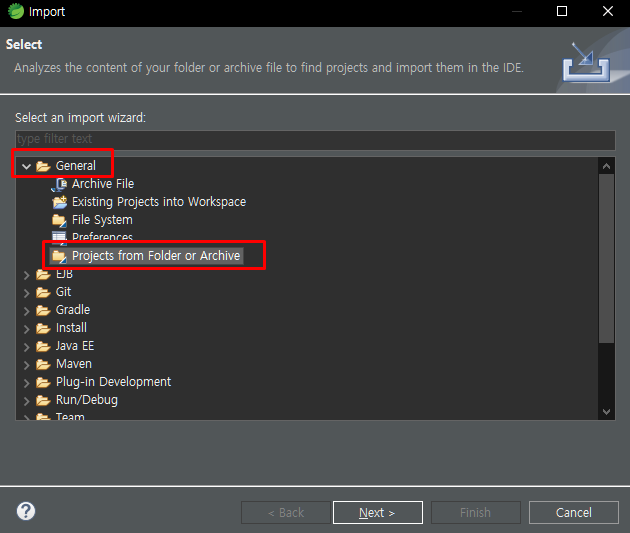Select the General tree label
630x533 pixels.
tap(76, 166)
